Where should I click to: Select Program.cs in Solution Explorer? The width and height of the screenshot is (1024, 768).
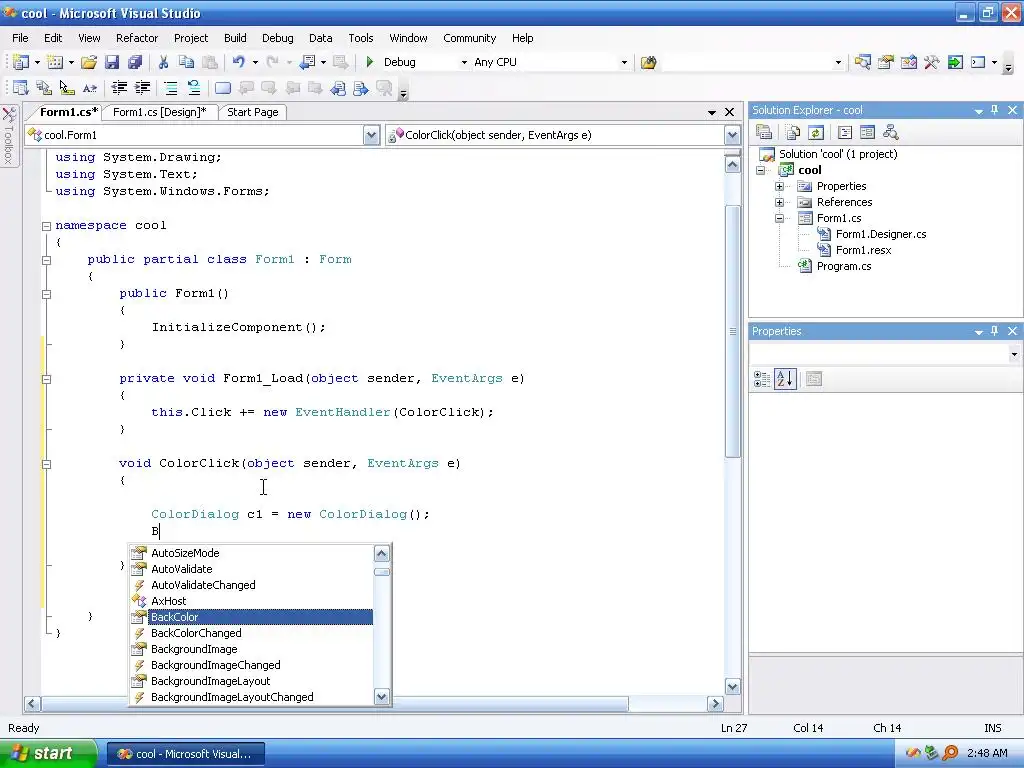click(844, 266)
